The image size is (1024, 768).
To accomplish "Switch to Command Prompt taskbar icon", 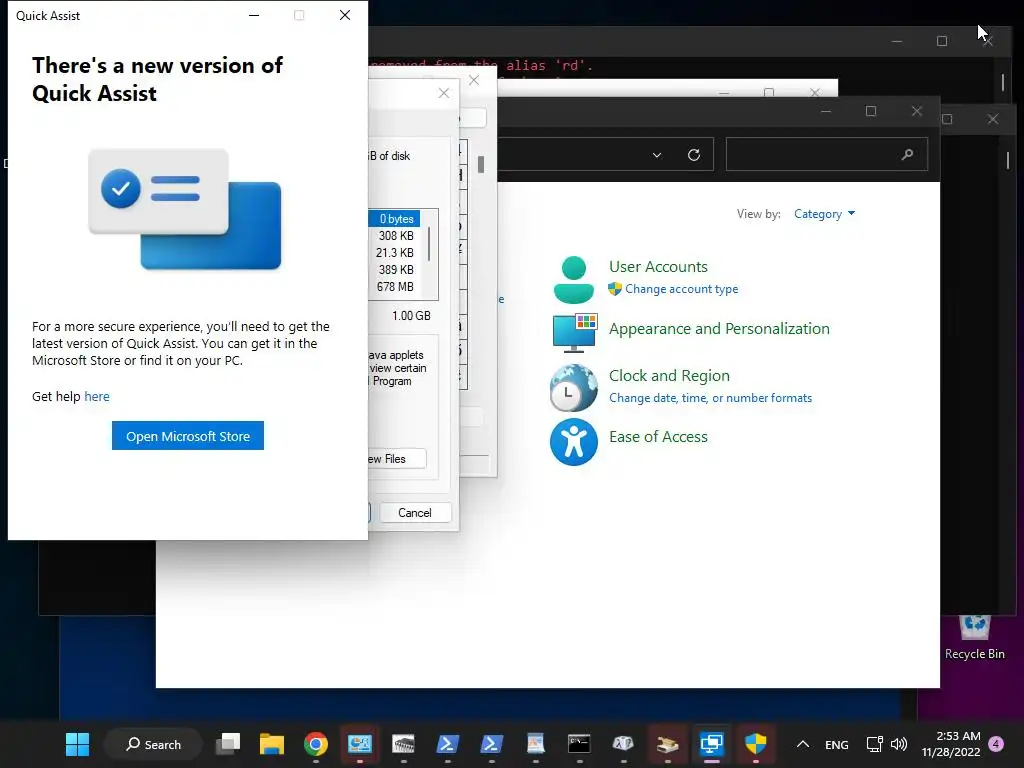I will pyautogui.click(x=579, y=744).
